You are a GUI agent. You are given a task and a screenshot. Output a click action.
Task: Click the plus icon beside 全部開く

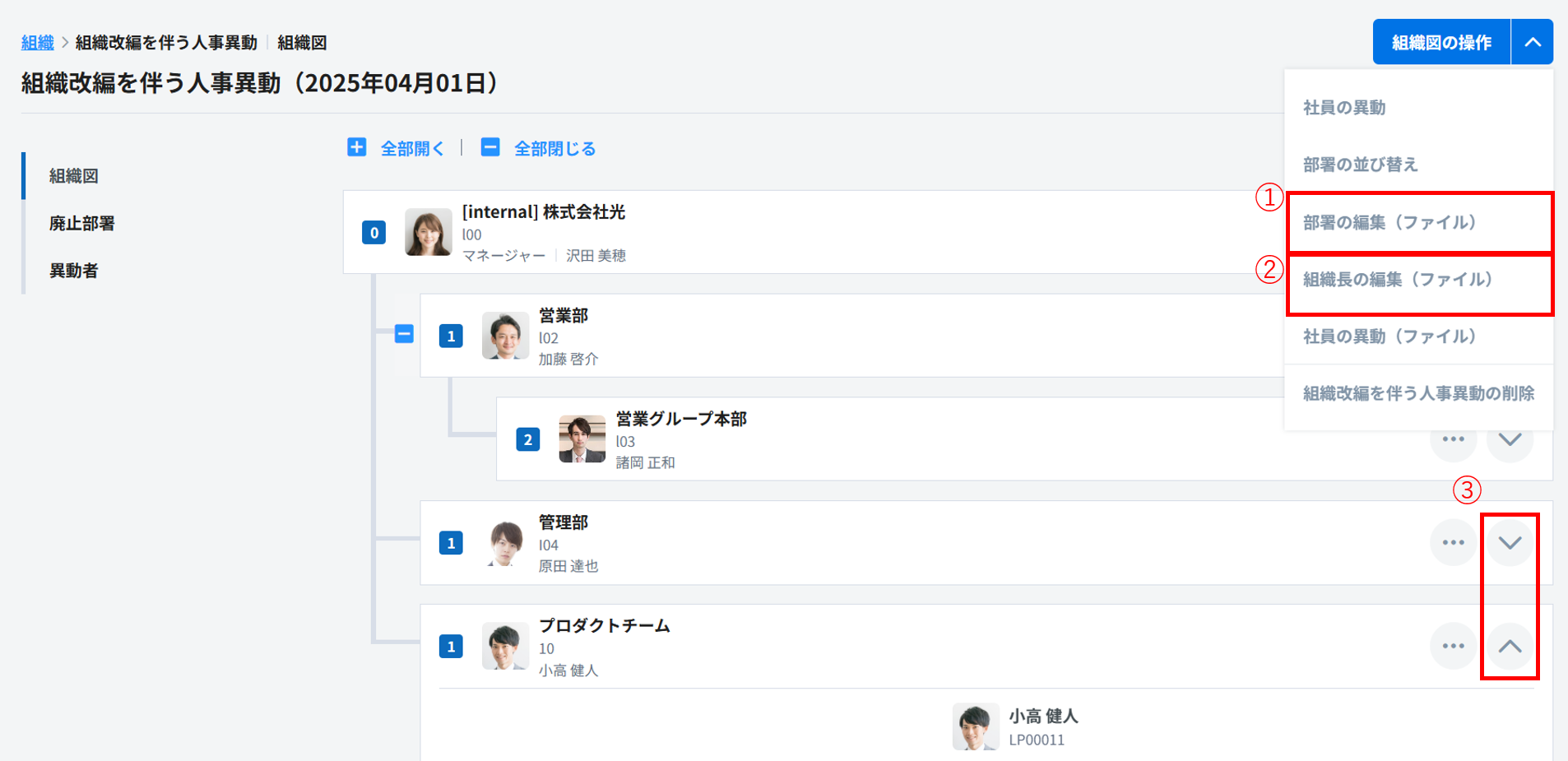pyautogui.click(x=356, y=147)
